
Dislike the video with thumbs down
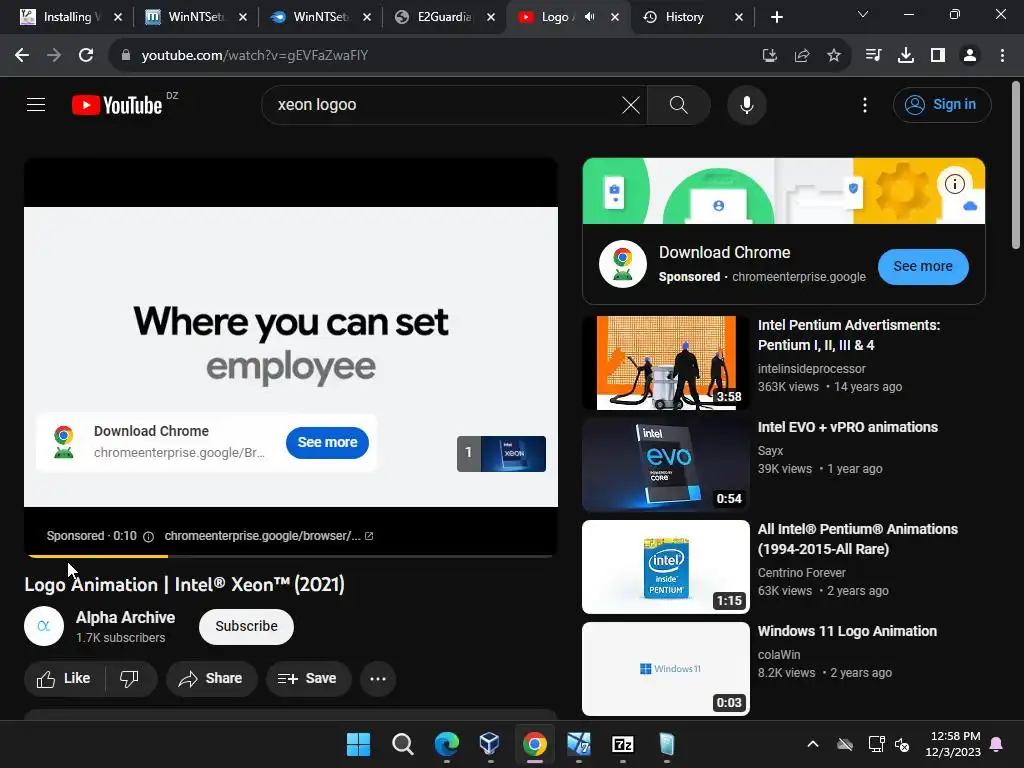coord(130,679)
